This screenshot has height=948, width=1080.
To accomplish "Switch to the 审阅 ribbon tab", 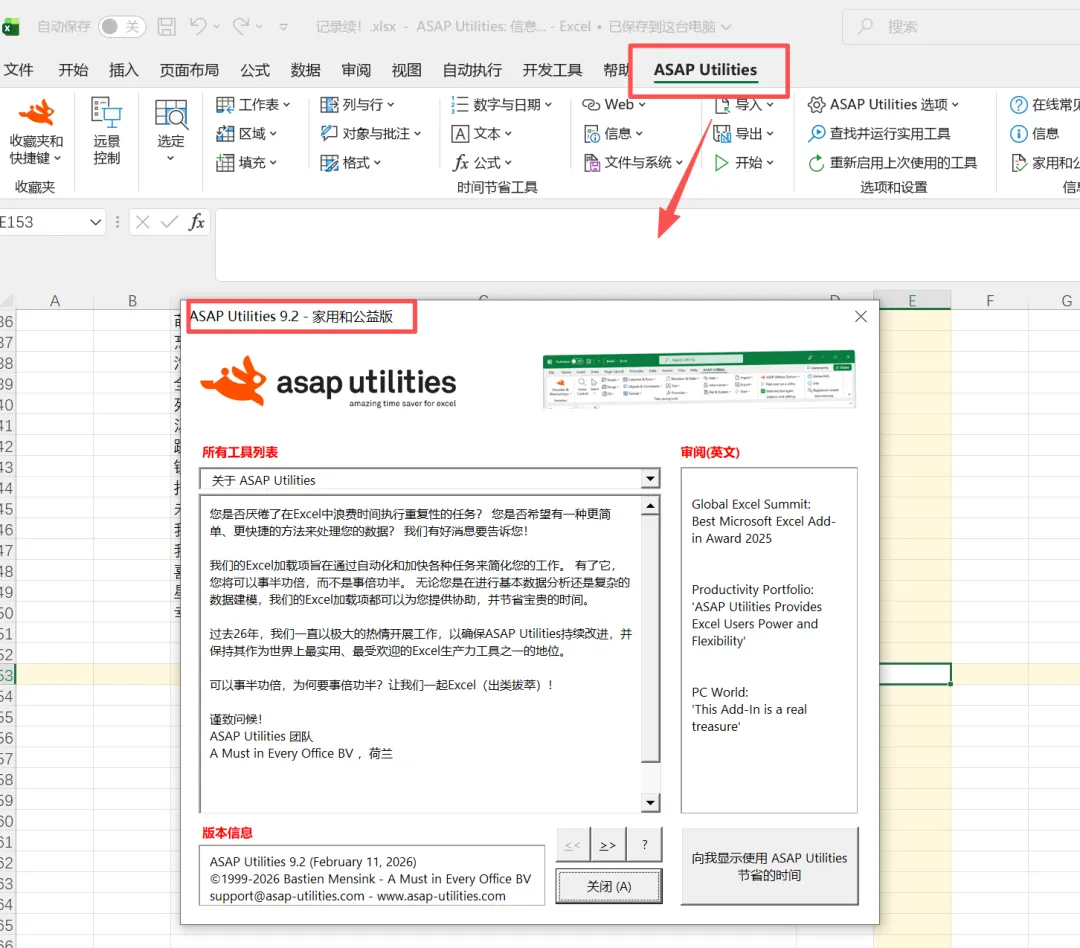I will (x=356, y=70).
